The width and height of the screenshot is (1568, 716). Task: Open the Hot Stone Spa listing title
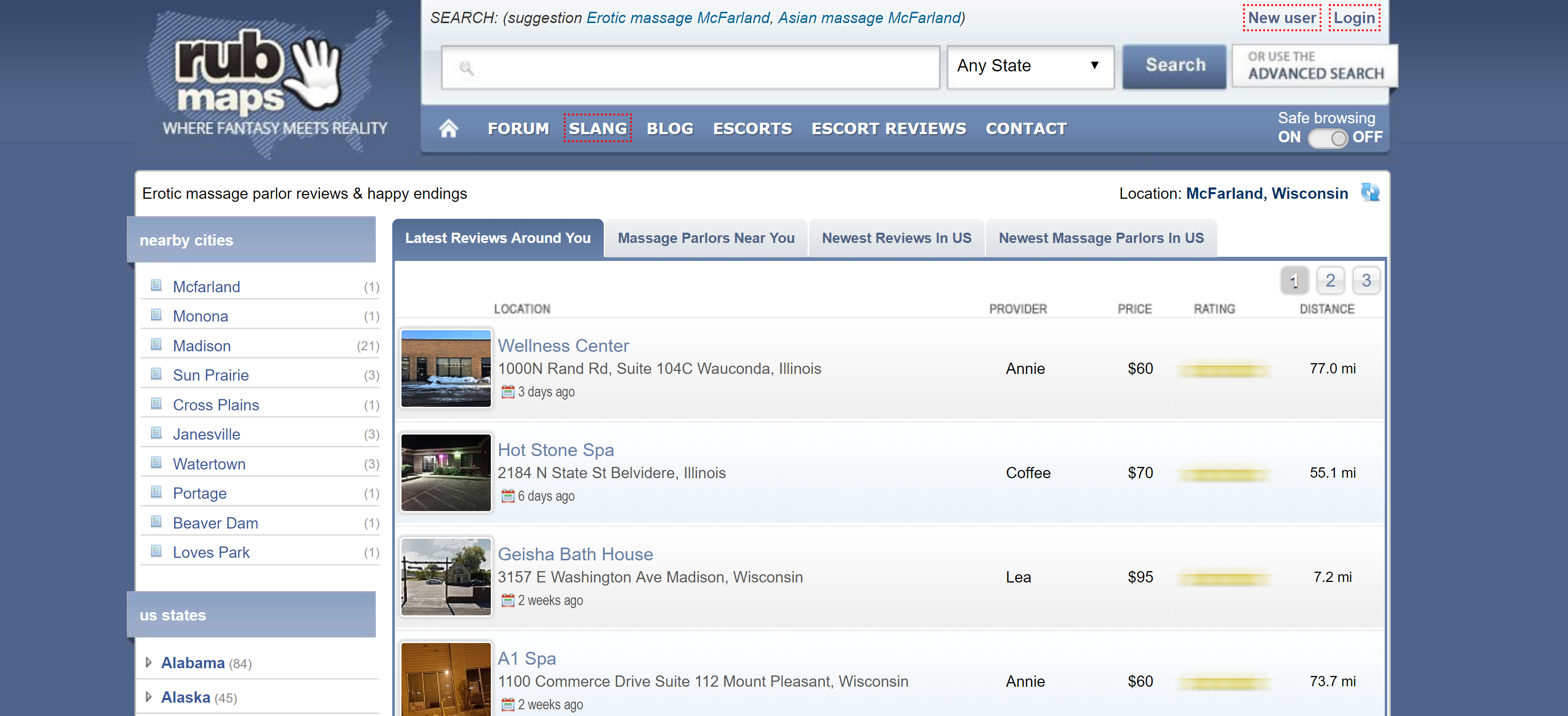(x=556, y=449)
